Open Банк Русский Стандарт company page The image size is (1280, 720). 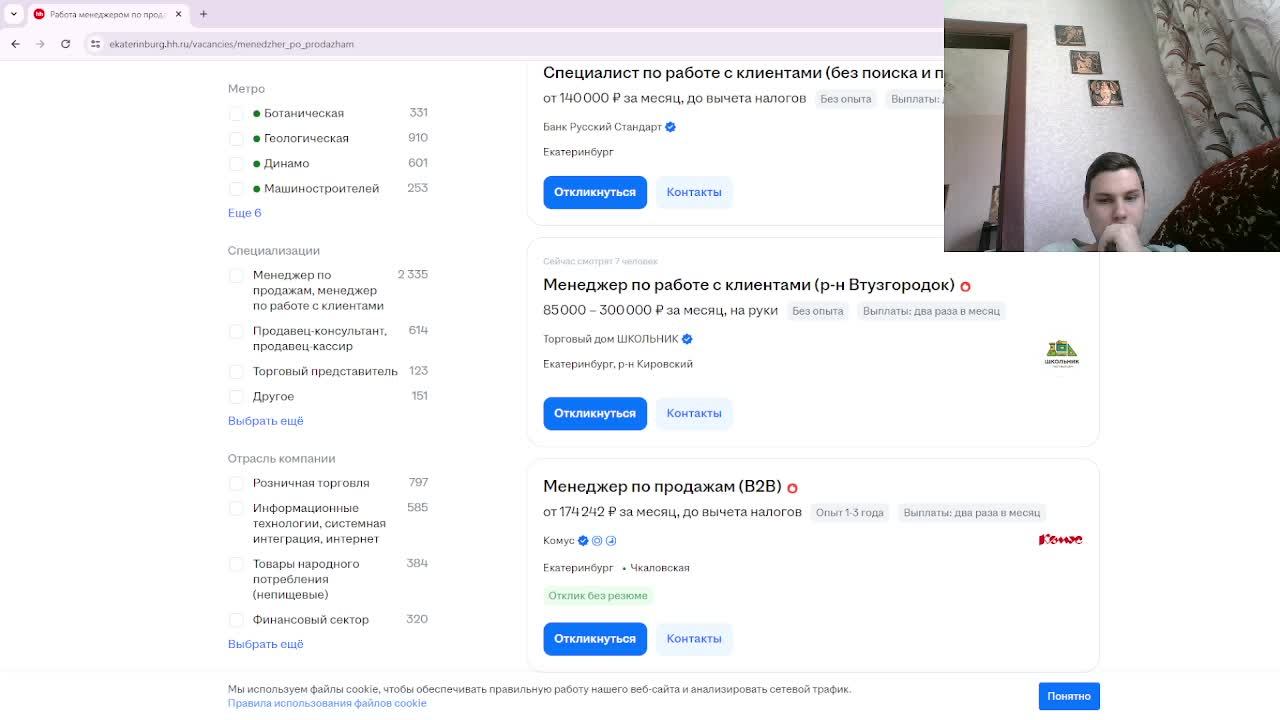point(602,127)
